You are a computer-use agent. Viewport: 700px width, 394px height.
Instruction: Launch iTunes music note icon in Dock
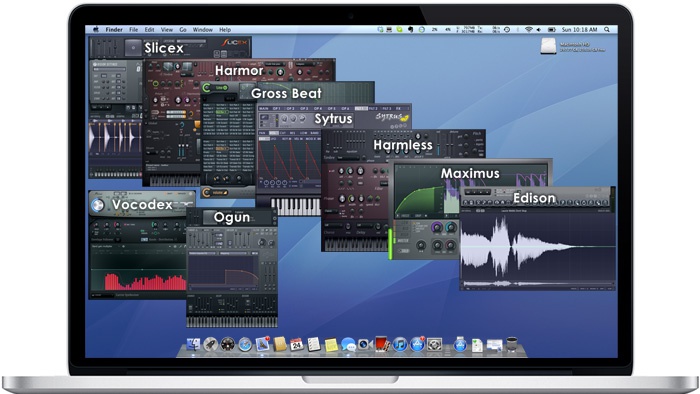coord(400,344)
